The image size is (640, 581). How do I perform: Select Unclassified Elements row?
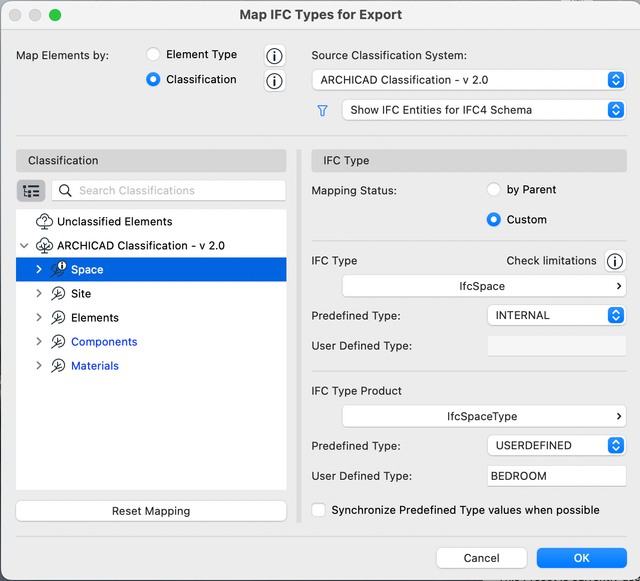[x=151, y=221]
